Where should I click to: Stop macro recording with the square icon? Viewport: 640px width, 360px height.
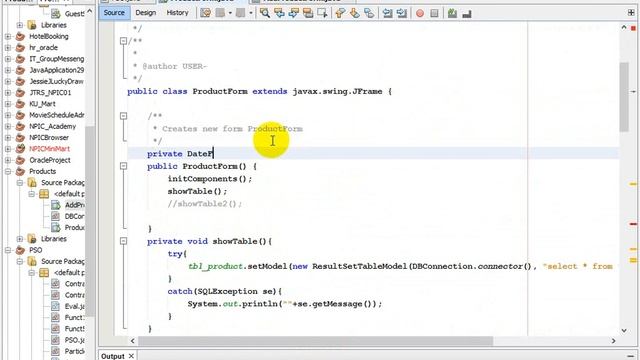pos(434,13)
